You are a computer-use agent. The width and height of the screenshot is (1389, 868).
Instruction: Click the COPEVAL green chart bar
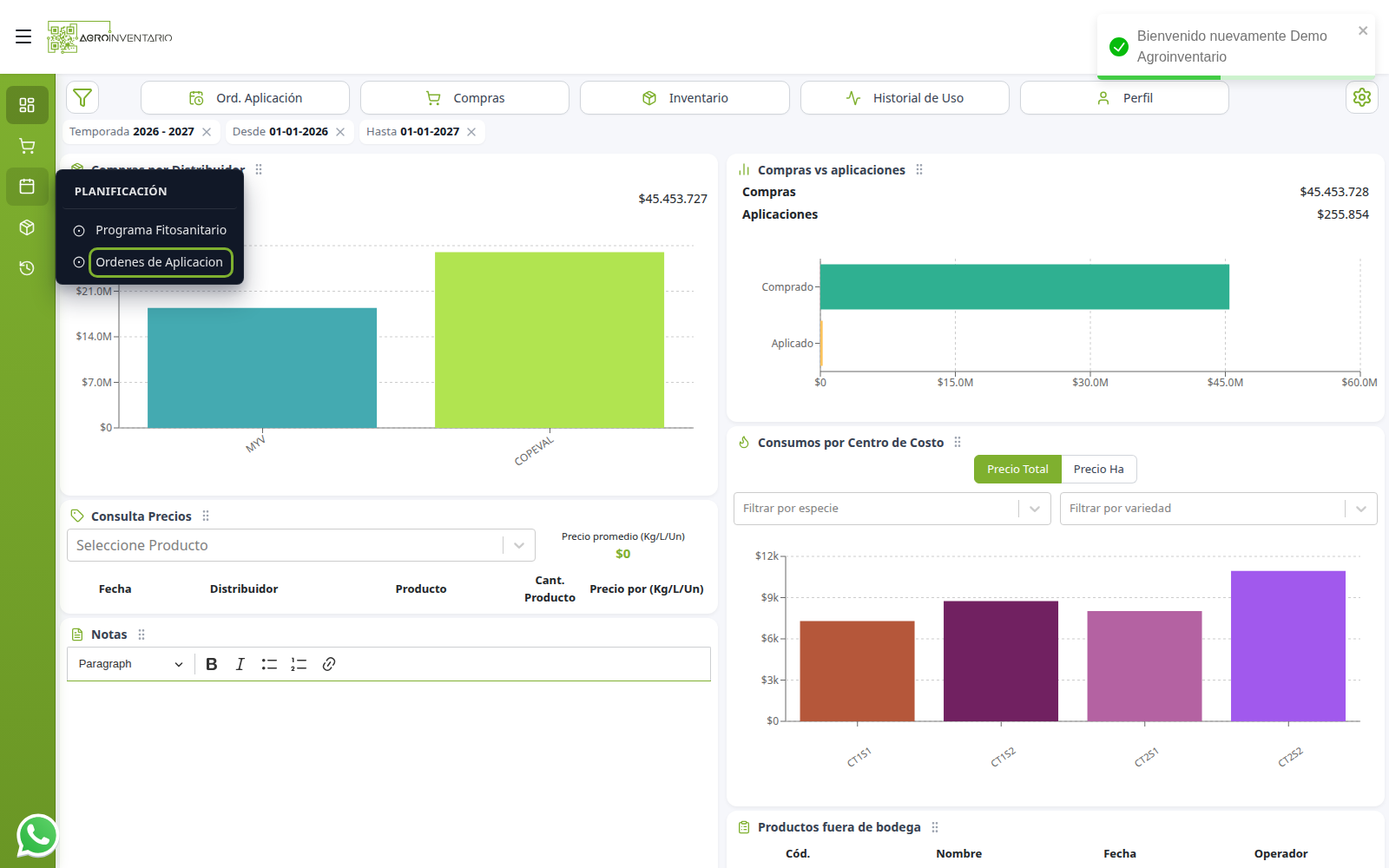point(550,340)
